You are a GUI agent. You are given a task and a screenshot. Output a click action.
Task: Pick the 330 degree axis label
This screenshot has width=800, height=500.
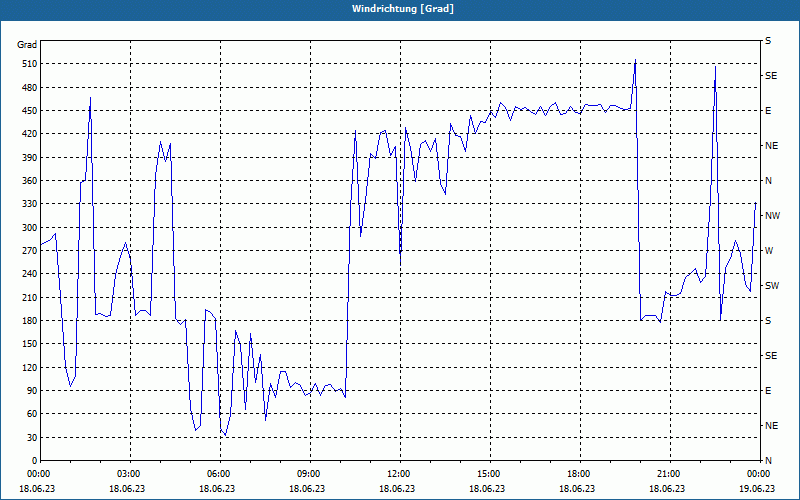29,204
